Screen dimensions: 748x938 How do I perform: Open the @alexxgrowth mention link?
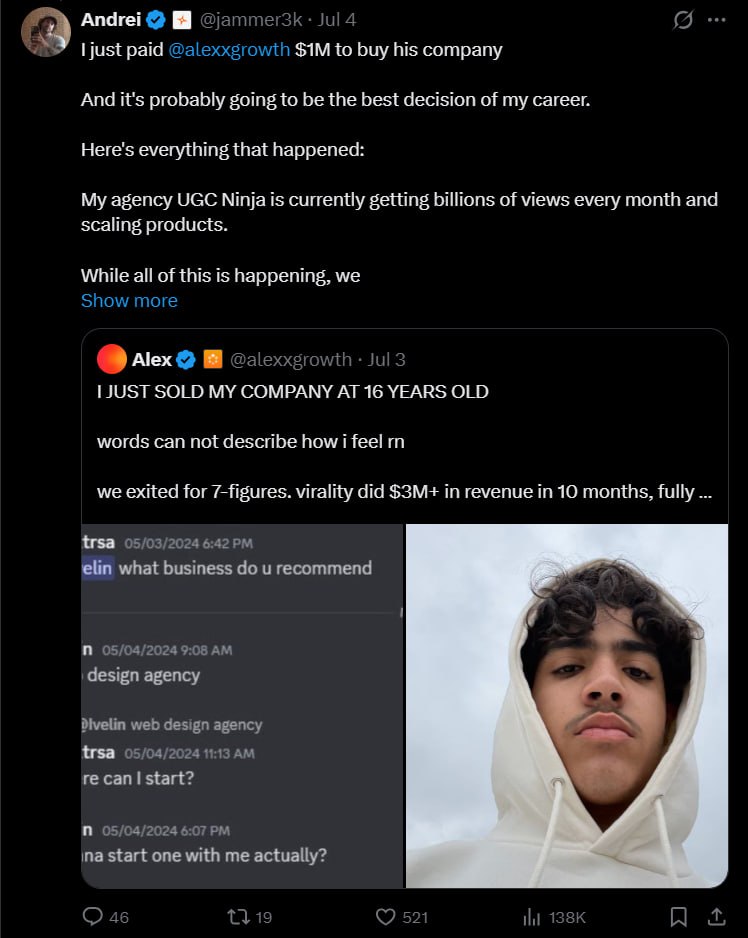coord(229,50)
